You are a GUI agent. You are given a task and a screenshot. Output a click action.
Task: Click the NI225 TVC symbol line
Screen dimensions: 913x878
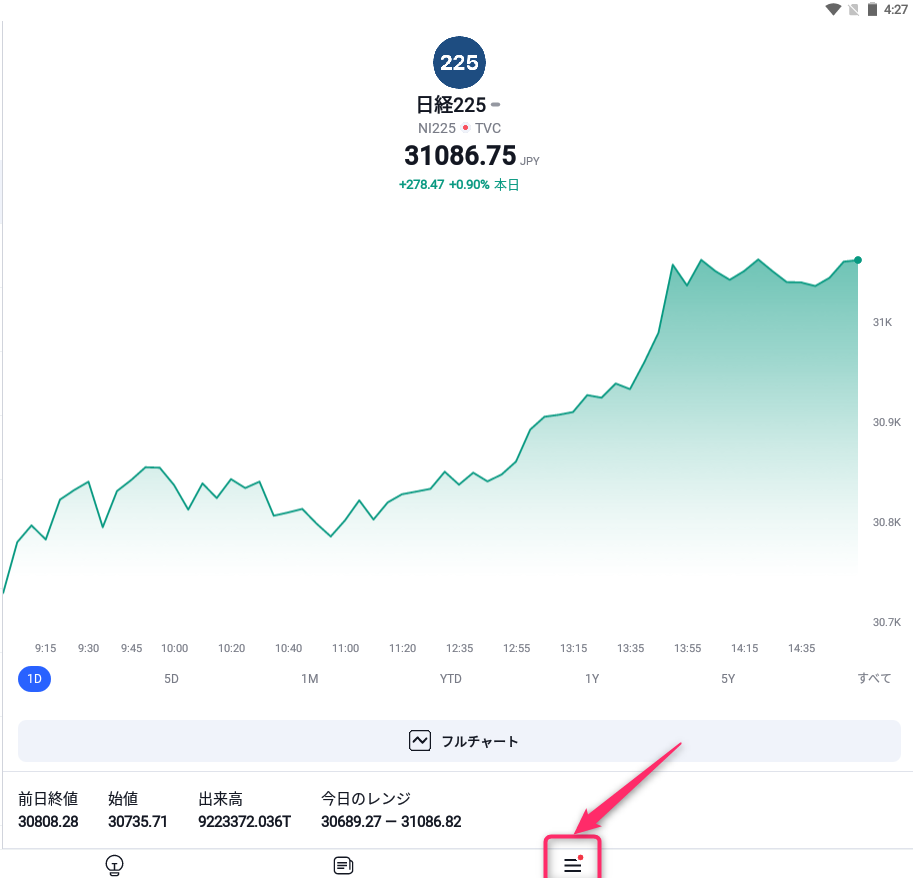[459, 128]
